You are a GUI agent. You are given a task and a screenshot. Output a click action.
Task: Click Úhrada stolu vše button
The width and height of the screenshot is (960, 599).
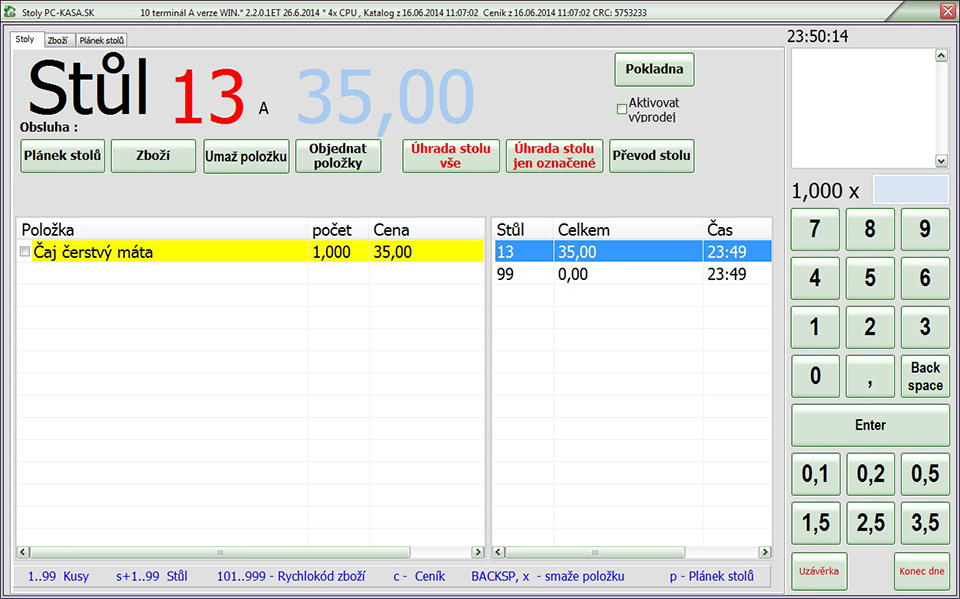451,156
